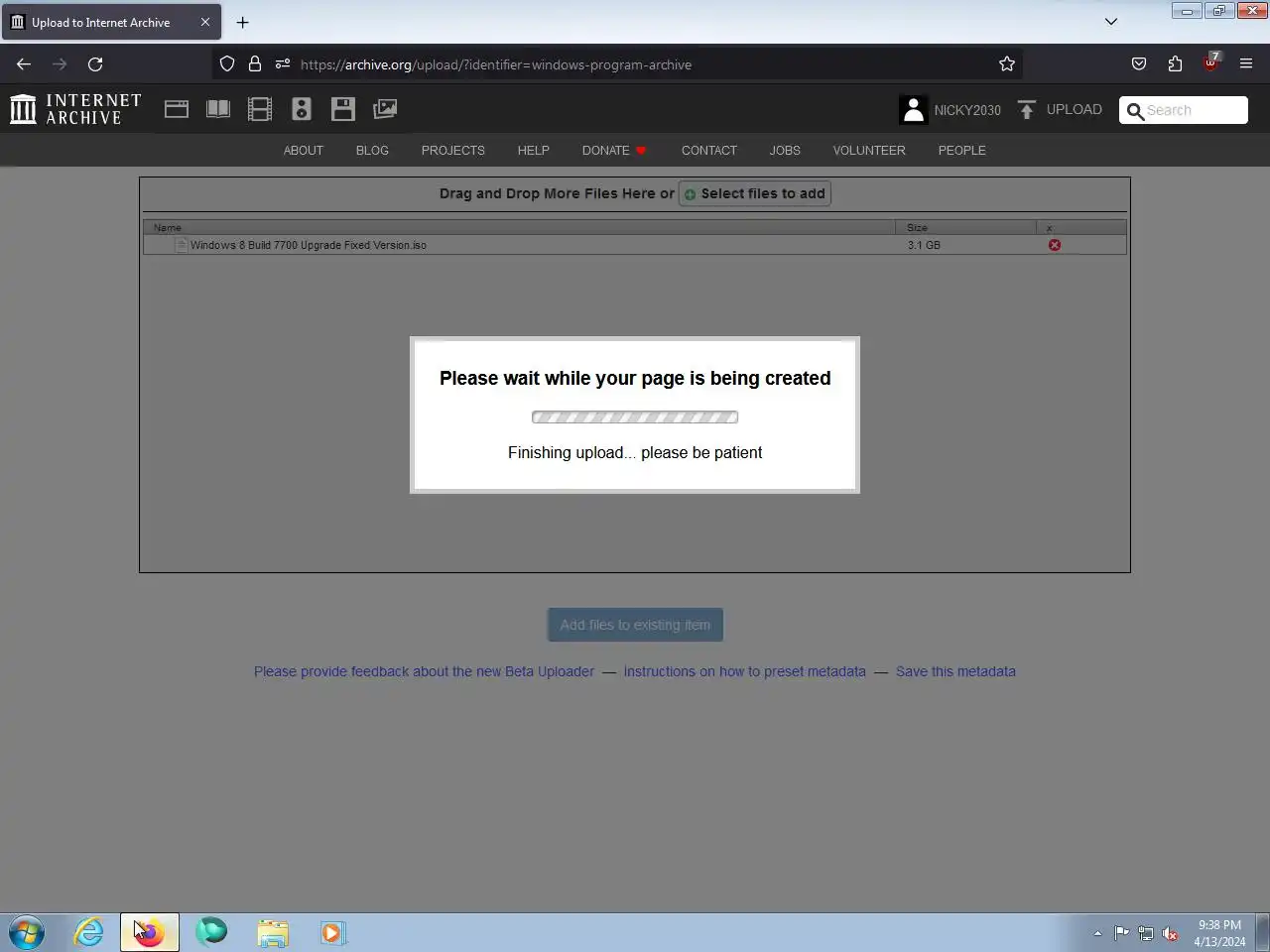Open the ABOUT menu item
This screenshot has width=1270, height=952.
[x=304, y=151]
